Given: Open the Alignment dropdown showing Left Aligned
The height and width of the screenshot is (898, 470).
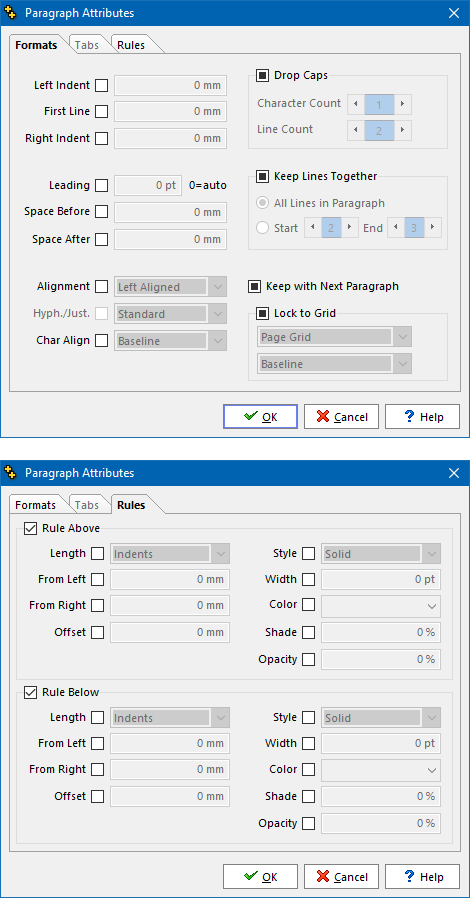Looking at the screenshot, I should 171,287.
